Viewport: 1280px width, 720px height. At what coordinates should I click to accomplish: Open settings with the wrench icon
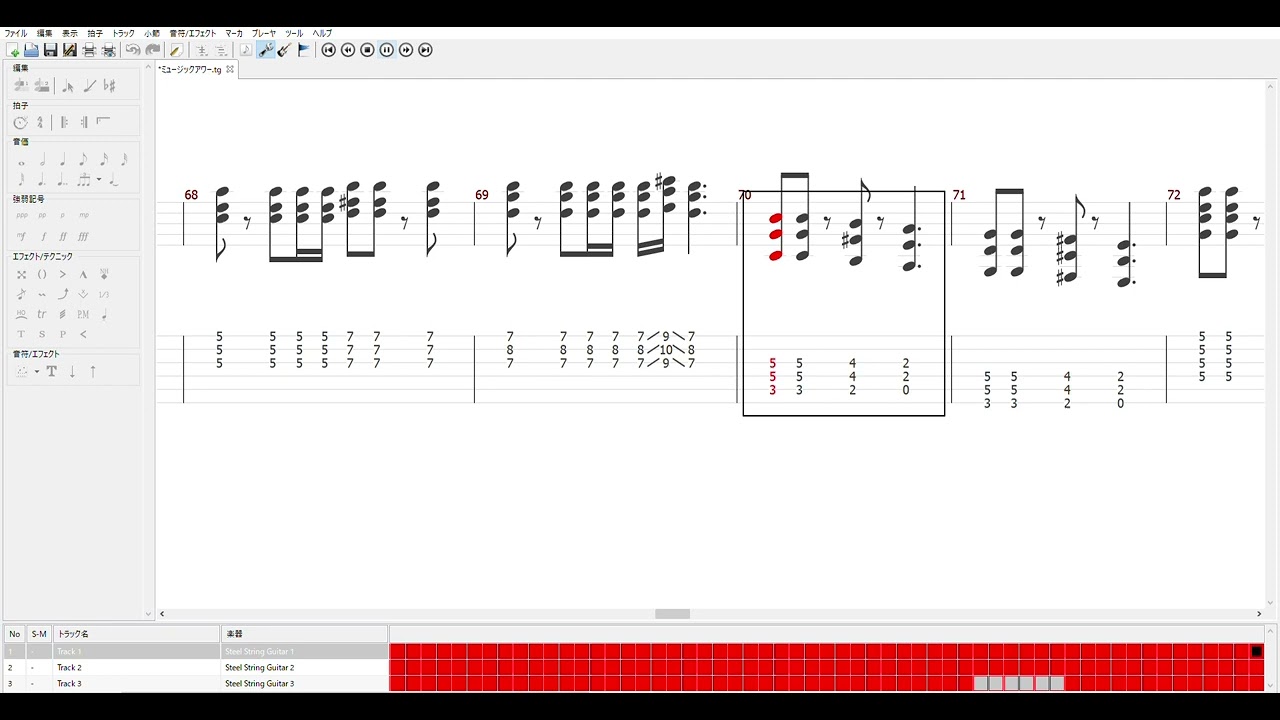[266, 50]
